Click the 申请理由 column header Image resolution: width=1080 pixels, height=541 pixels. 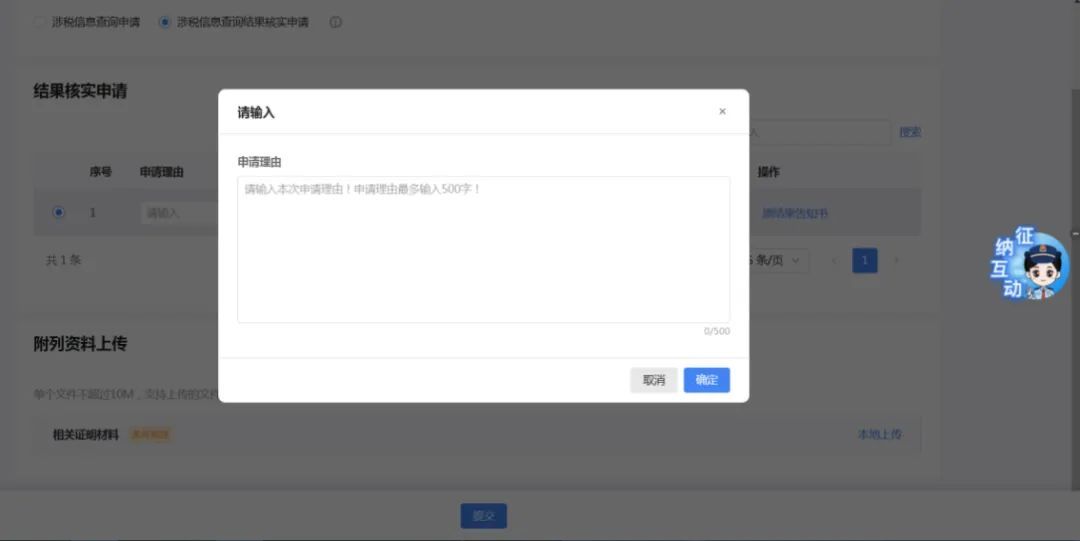coord(161,172)
